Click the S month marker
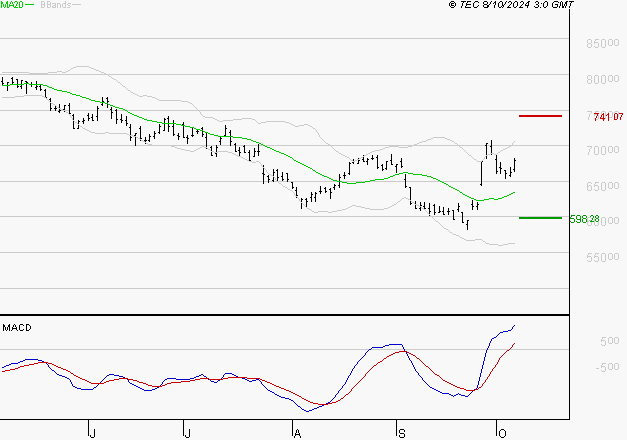Screen dimensions: 627x440 click(402, 433)
